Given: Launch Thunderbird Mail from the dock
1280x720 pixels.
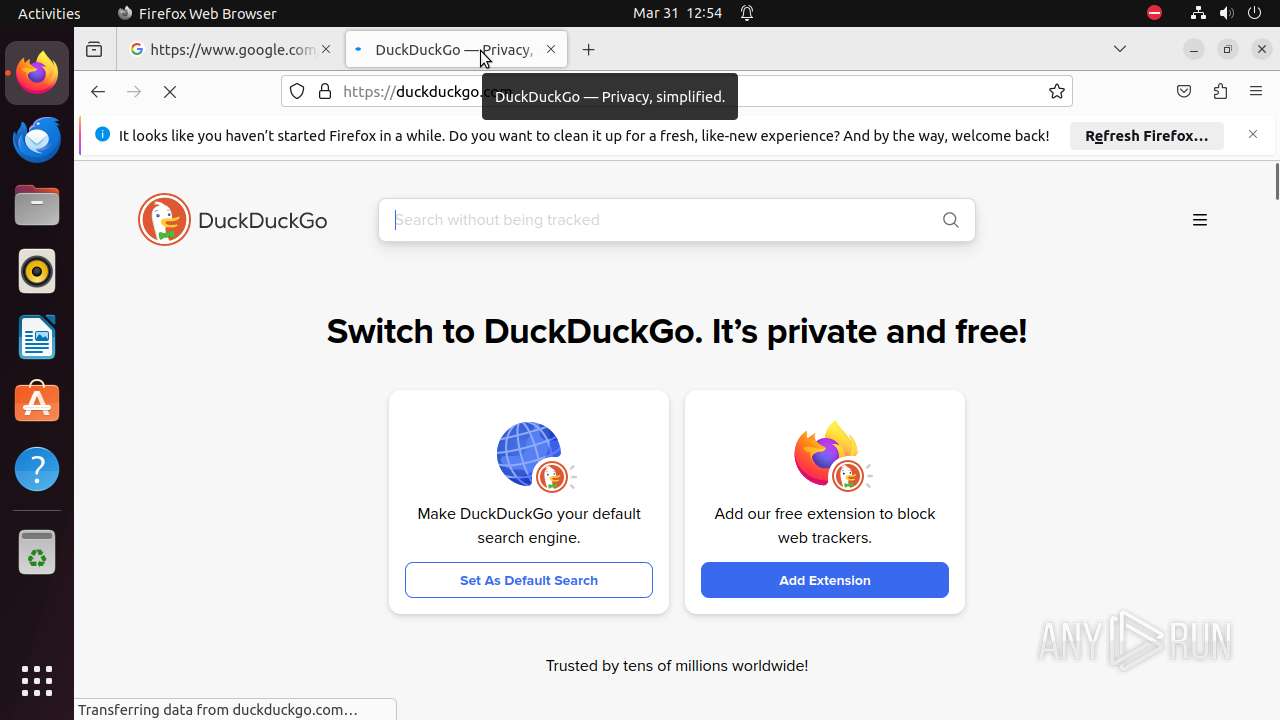Looking at the screenshot, I should pos(37,139).
